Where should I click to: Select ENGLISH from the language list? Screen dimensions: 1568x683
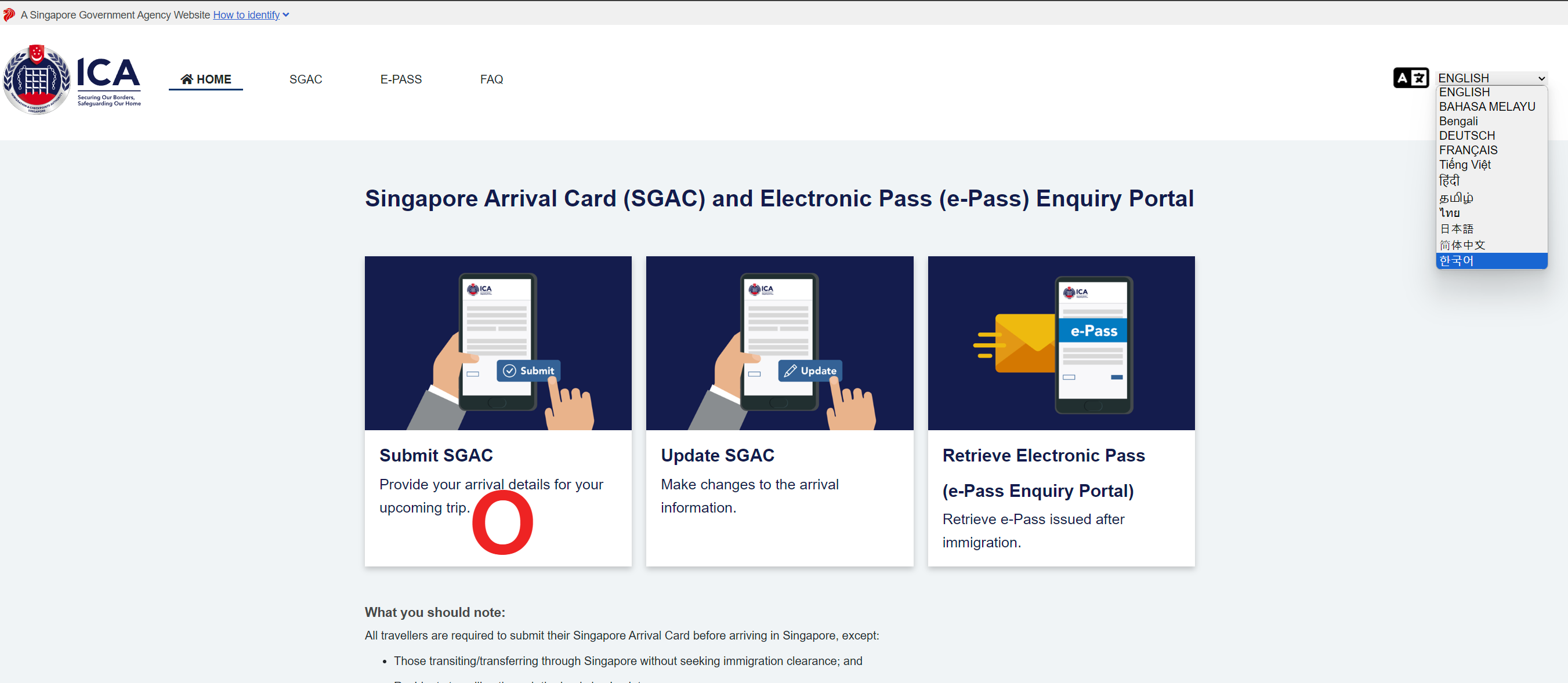tap(1491, 92)
